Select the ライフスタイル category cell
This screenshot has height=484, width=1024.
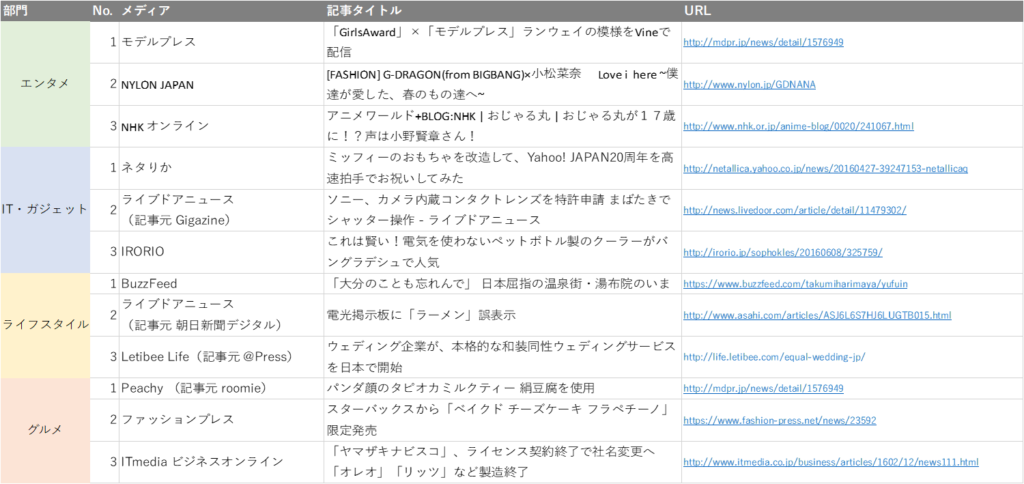pyautogui.click(x=45, y=325)
